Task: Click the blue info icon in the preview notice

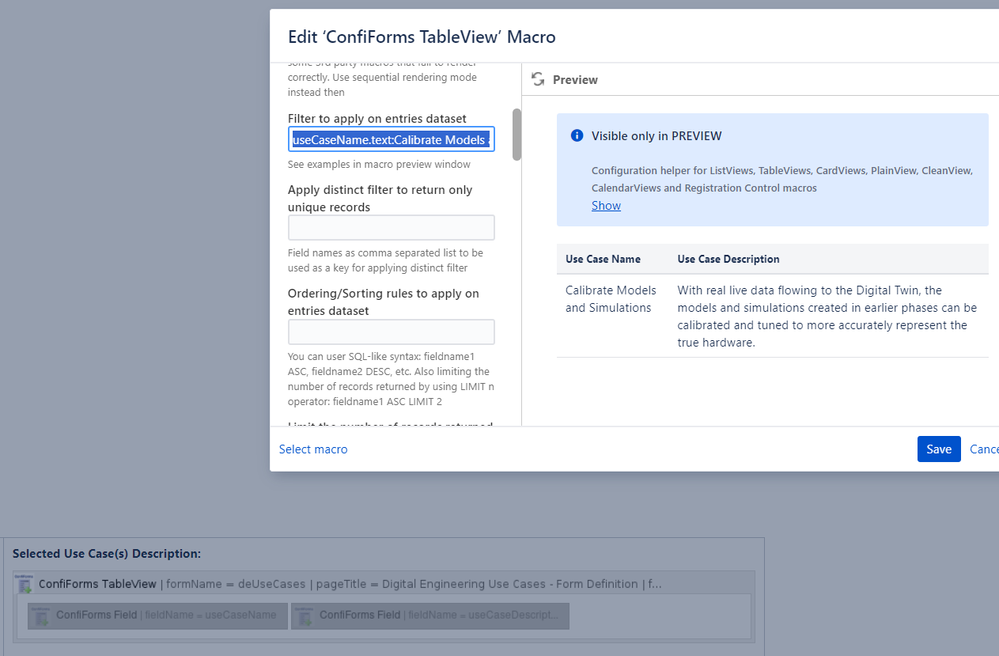Action: pyautogui.click(x=577, y=136)
